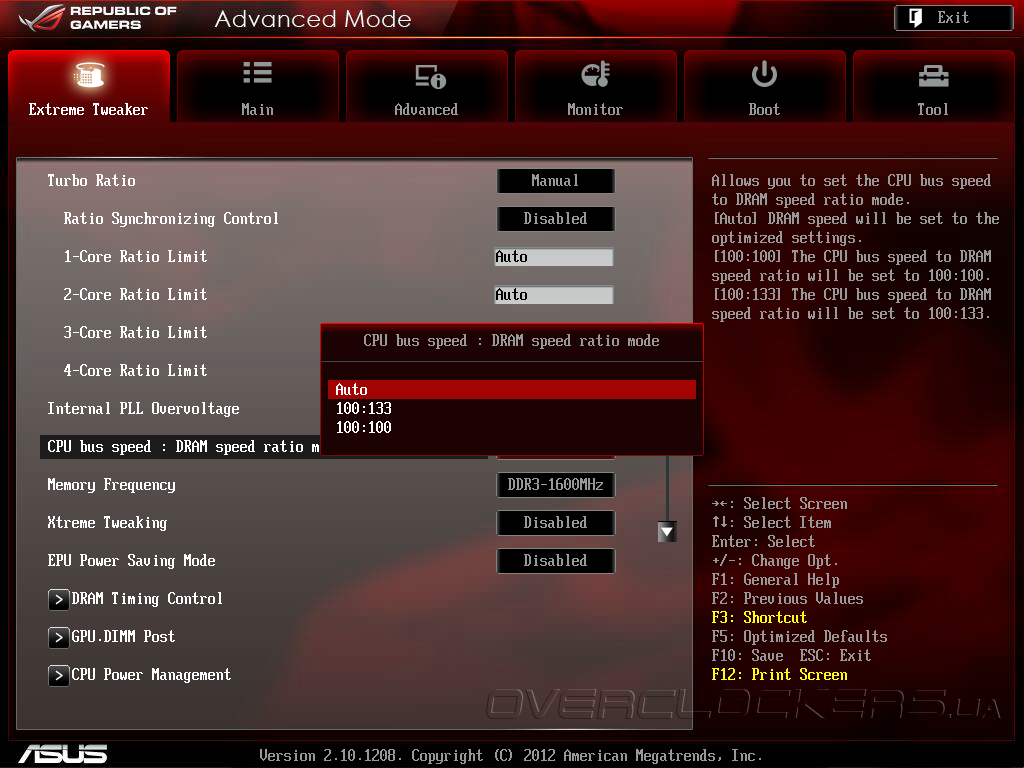Viewport: 1024px width, 768px height.
Task: Open the Turbo Ratio Manual dropdown
Action: click(555, 181)
